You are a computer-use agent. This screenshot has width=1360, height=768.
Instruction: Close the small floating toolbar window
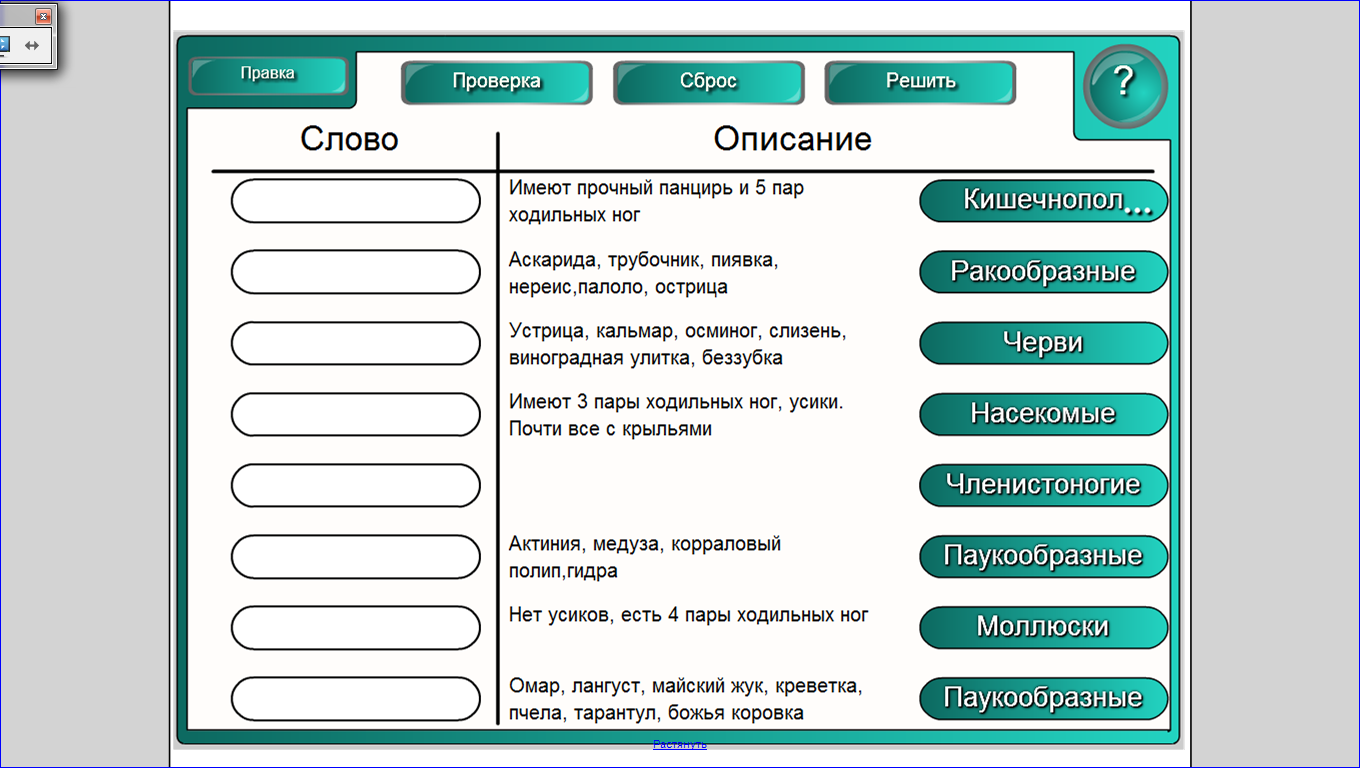click(x=43, y=17)
